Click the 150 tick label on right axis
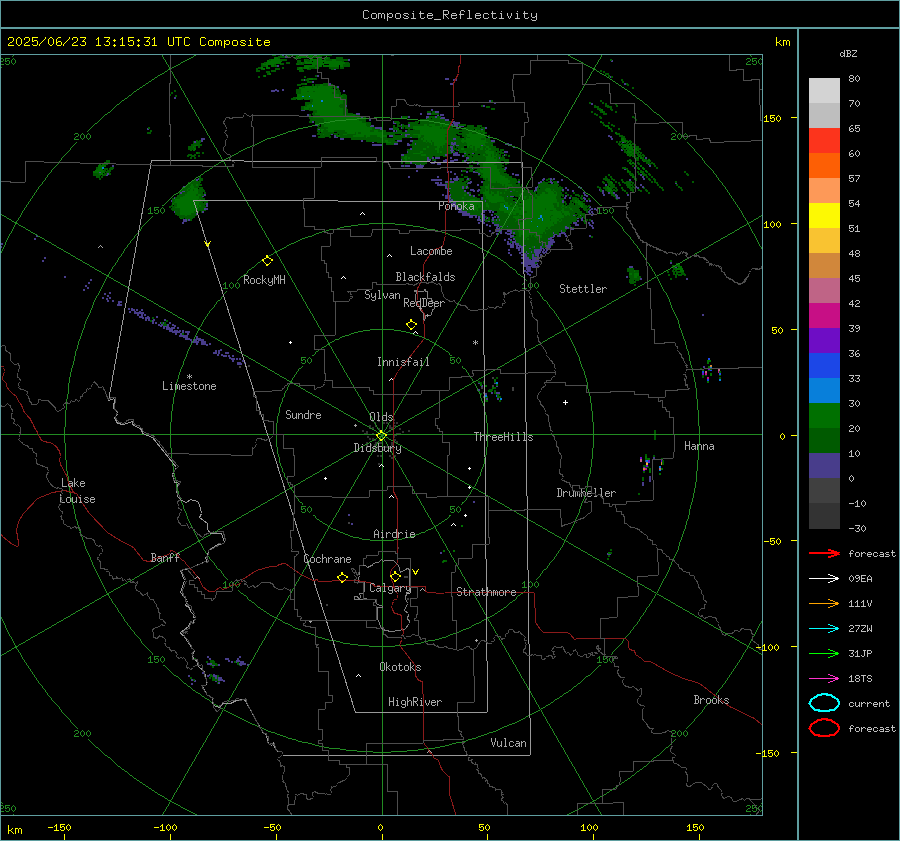This screenshot has height=841, width=900. 773,118
